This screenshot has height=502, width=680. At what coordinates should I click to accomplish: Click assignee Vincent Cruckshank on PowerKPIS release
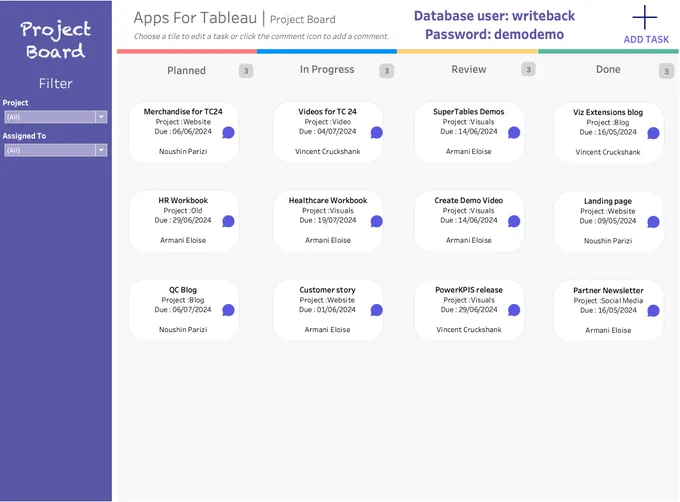[469, 329]
